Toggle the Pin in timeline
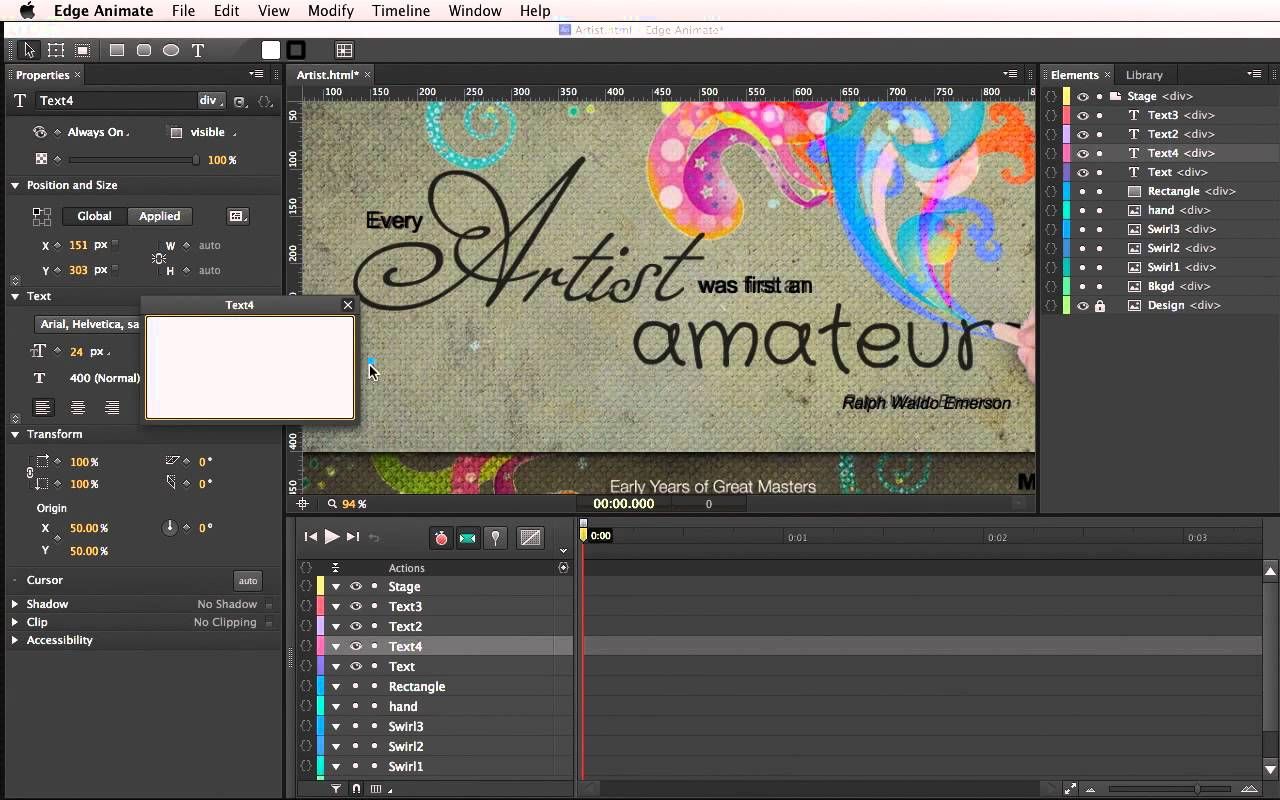 (495, 538)
